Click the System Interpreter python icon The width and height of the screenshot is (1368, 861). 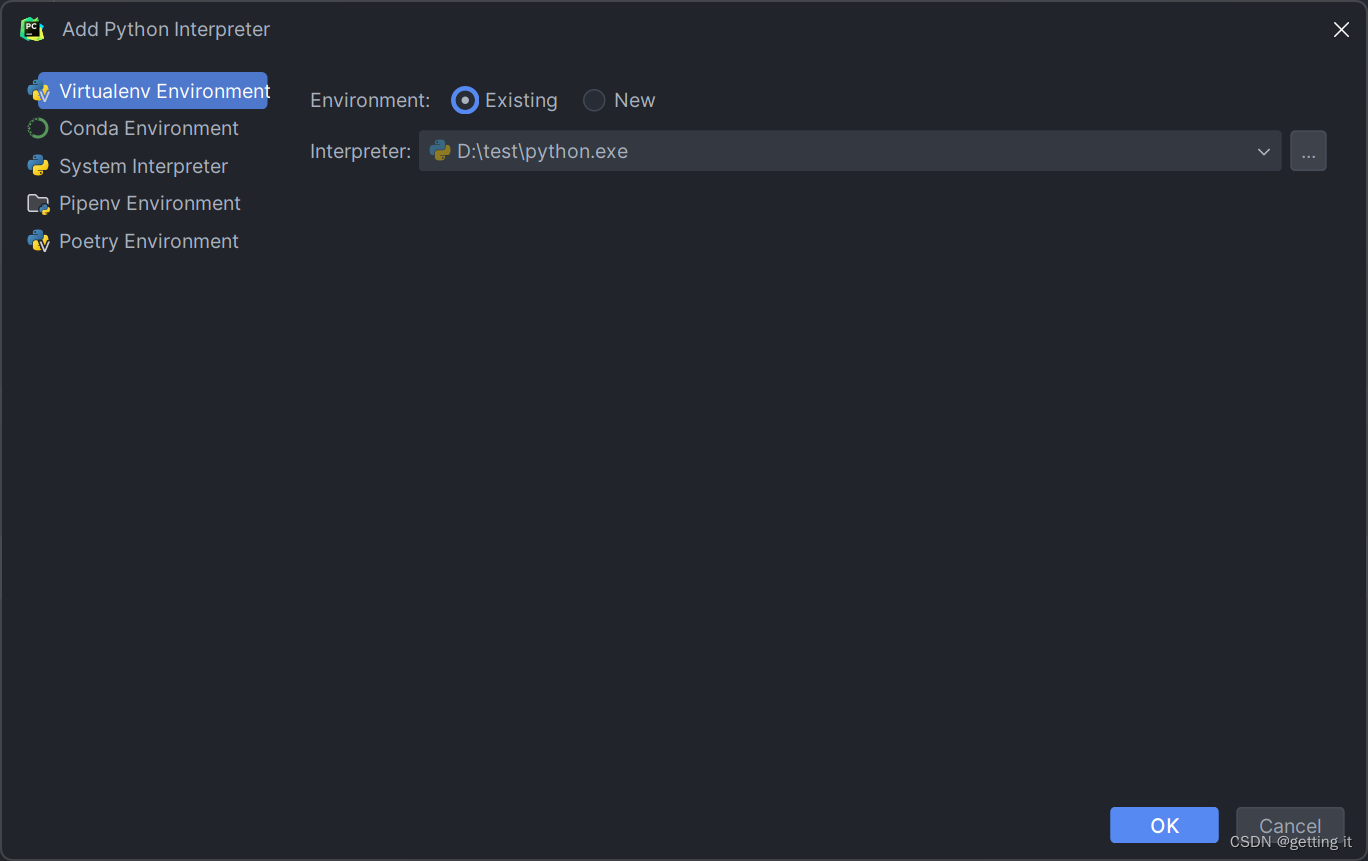tap(38, 166)
